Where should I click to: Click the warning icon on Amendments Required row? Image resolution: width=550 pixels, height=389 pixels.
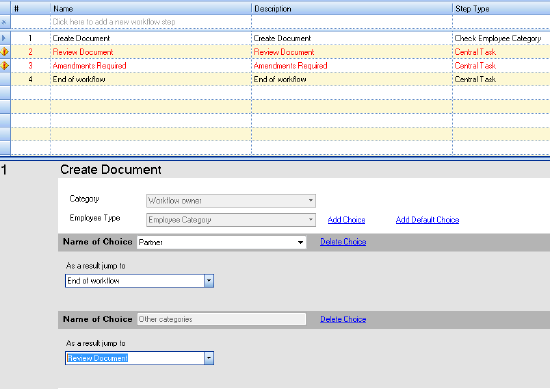tap(5, 66)
